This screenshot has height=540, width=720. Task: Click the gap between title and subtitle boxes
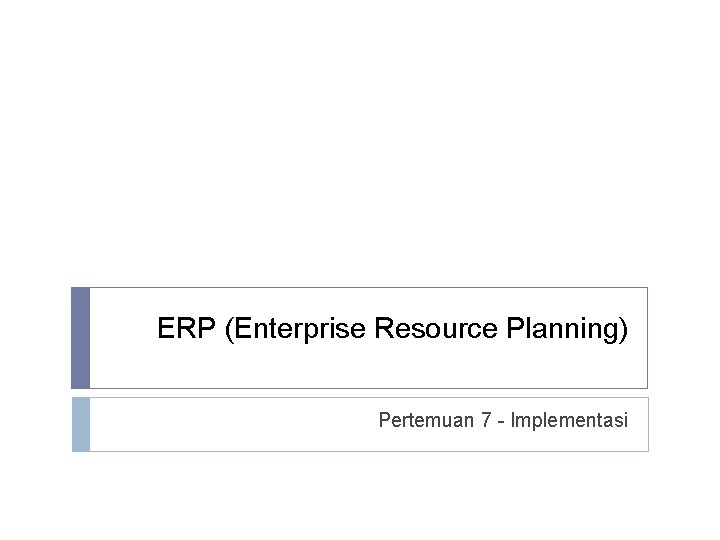pyautogui.click(x=360, y=393)
